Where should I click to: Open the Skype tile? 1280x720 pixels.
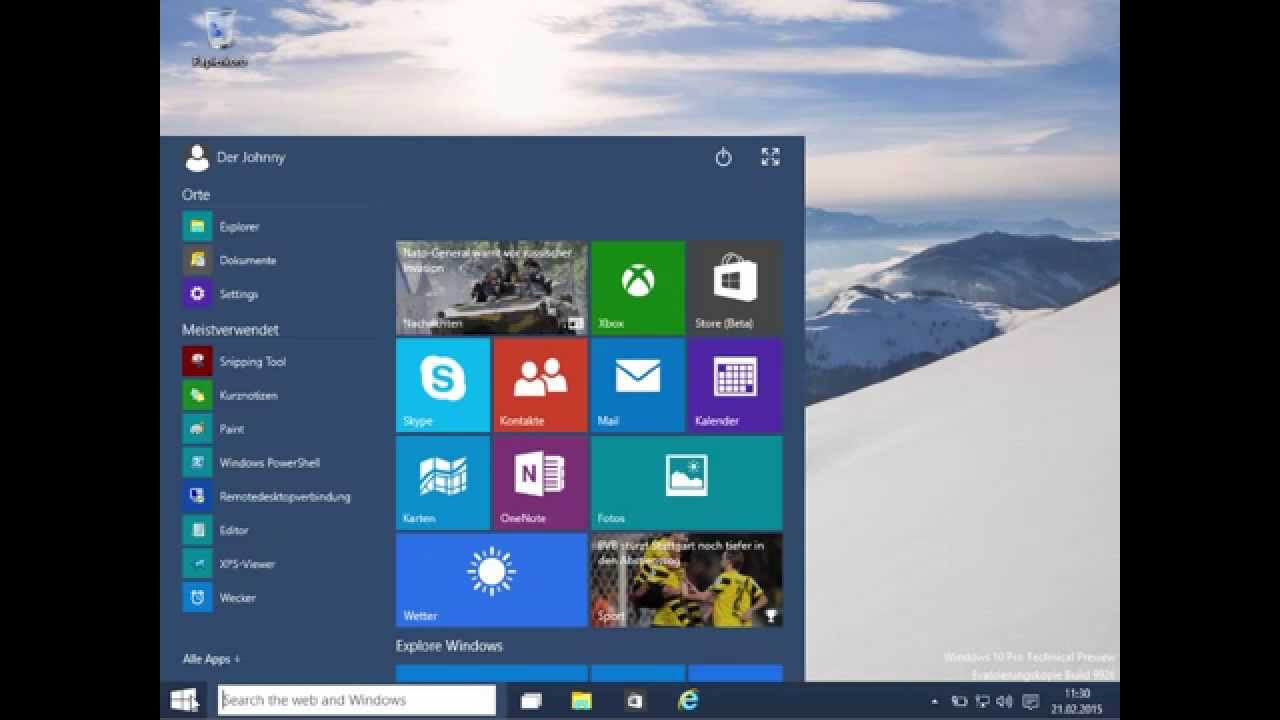[443, 385]
